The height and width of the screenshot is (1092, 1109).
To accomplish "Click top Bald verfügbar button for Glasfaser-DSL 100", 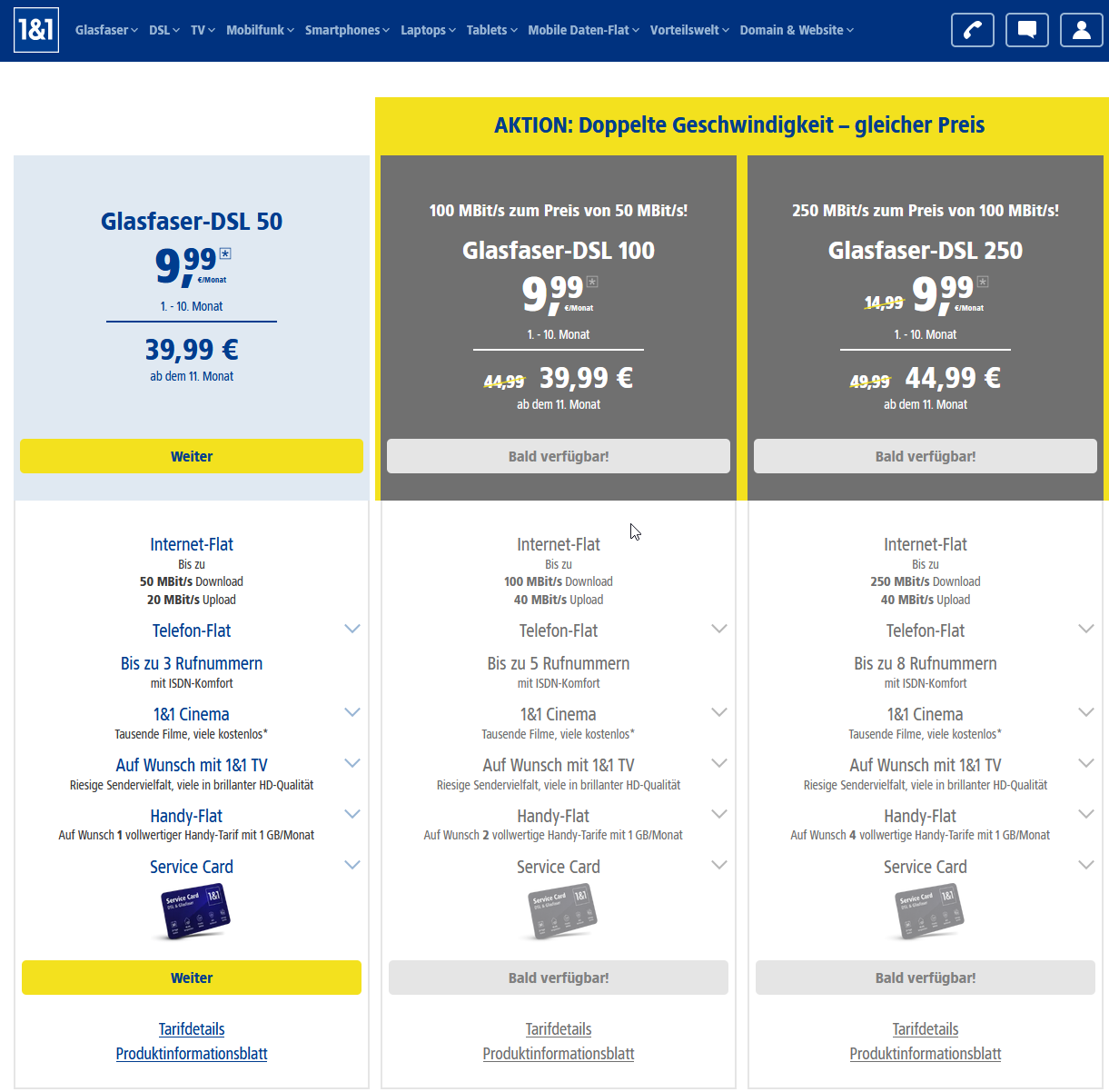I will pyautogui.click(x=559, y=456).
